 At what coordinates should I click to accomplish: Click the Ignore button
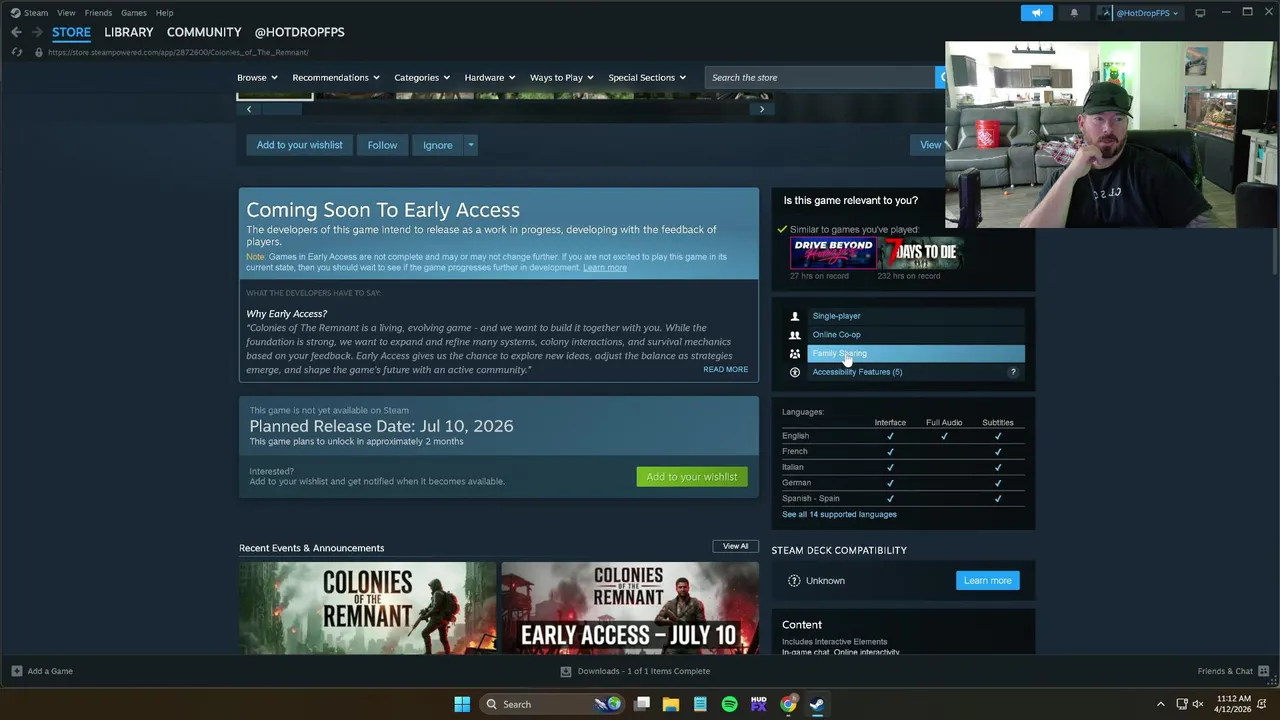point(437,145)
